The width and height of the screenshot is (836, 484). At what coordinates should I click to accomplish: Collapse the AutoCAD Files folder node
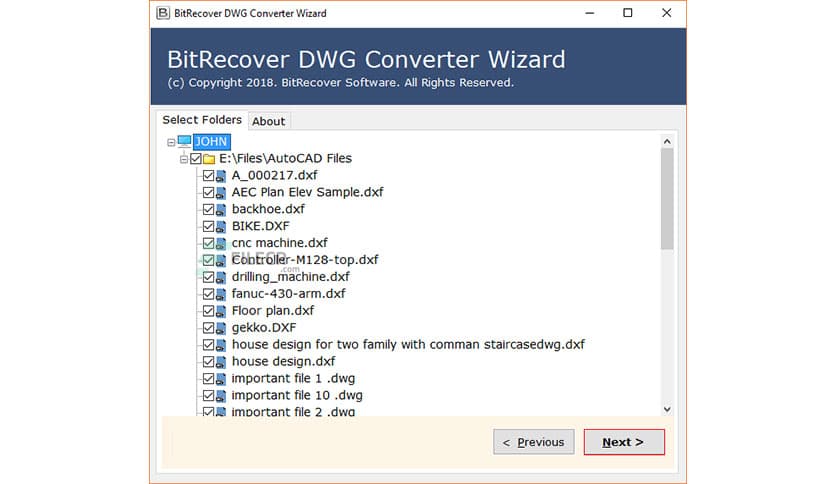(x=183, y=159)
